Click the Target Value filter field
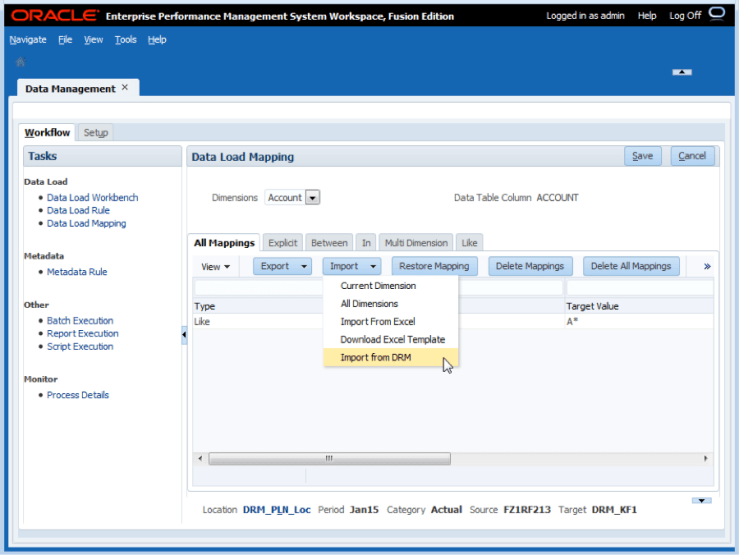739x555 pixels. [640, 288]
